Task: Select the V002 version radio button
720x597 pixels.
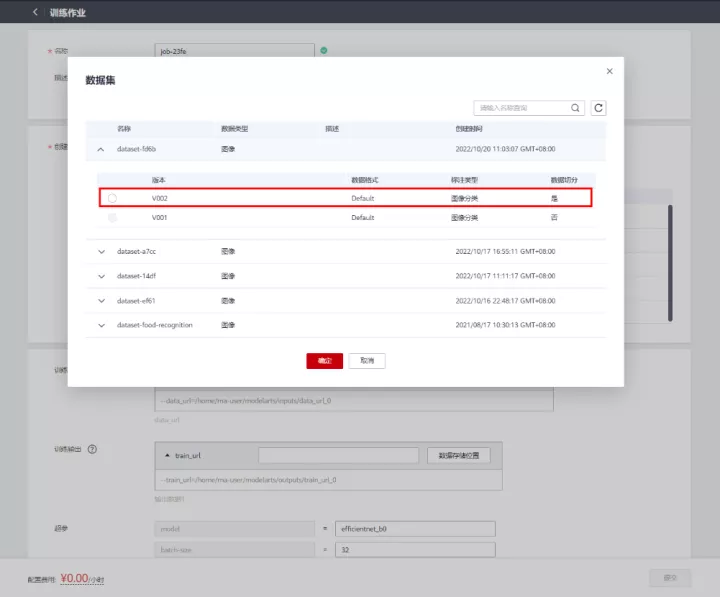Action: pyautogui.click(x=112, y=198)
